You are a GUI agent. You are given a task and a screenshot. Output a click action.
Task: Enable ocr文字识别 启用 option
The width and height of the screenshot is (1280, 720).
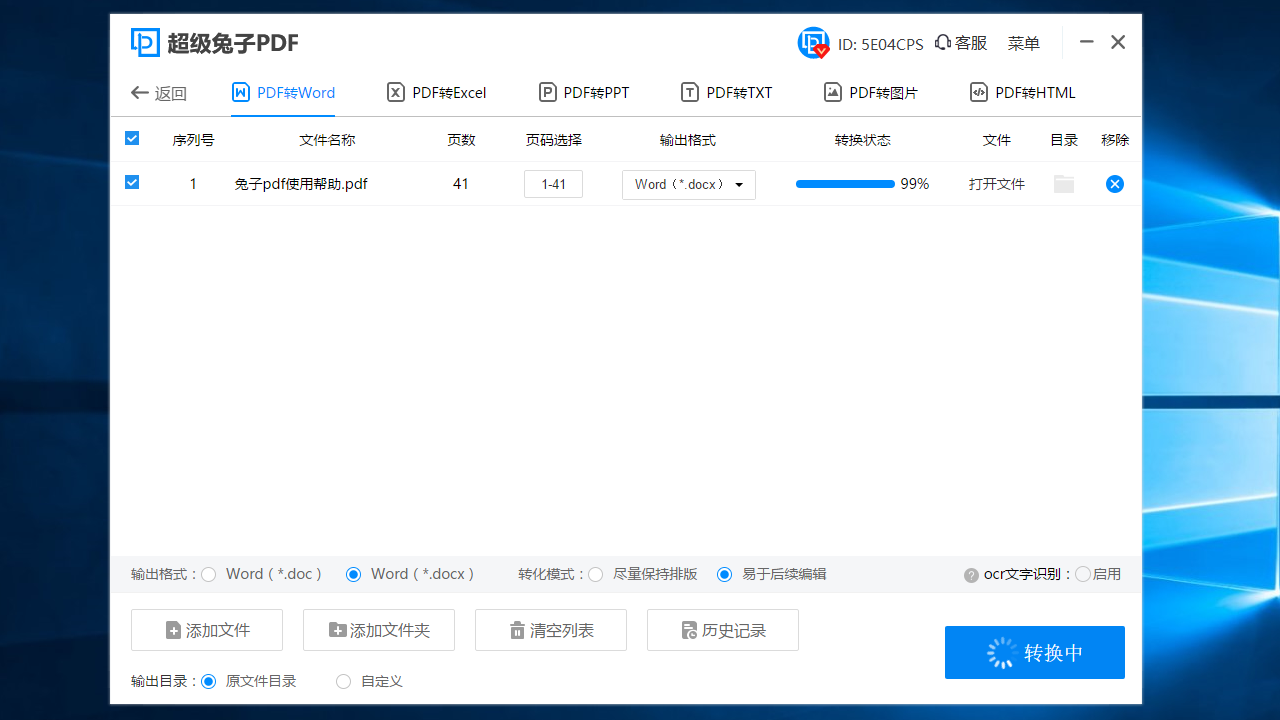tap(1083, 575)
